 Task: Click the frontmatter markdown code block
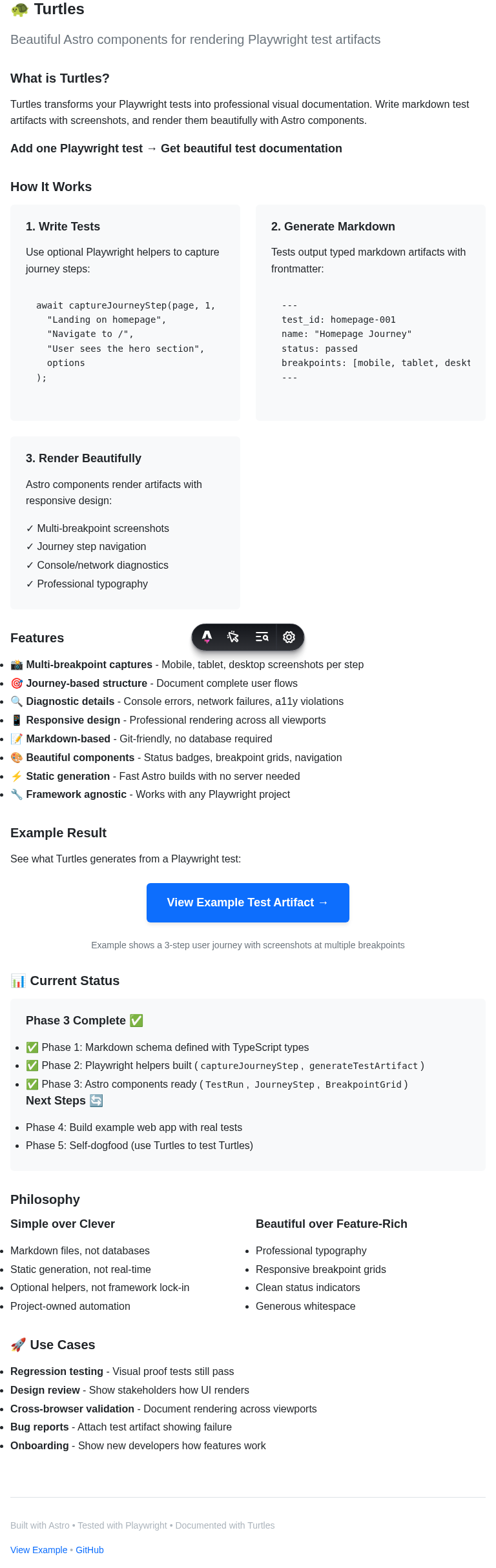pyautogui.click(x=371, y=341)
